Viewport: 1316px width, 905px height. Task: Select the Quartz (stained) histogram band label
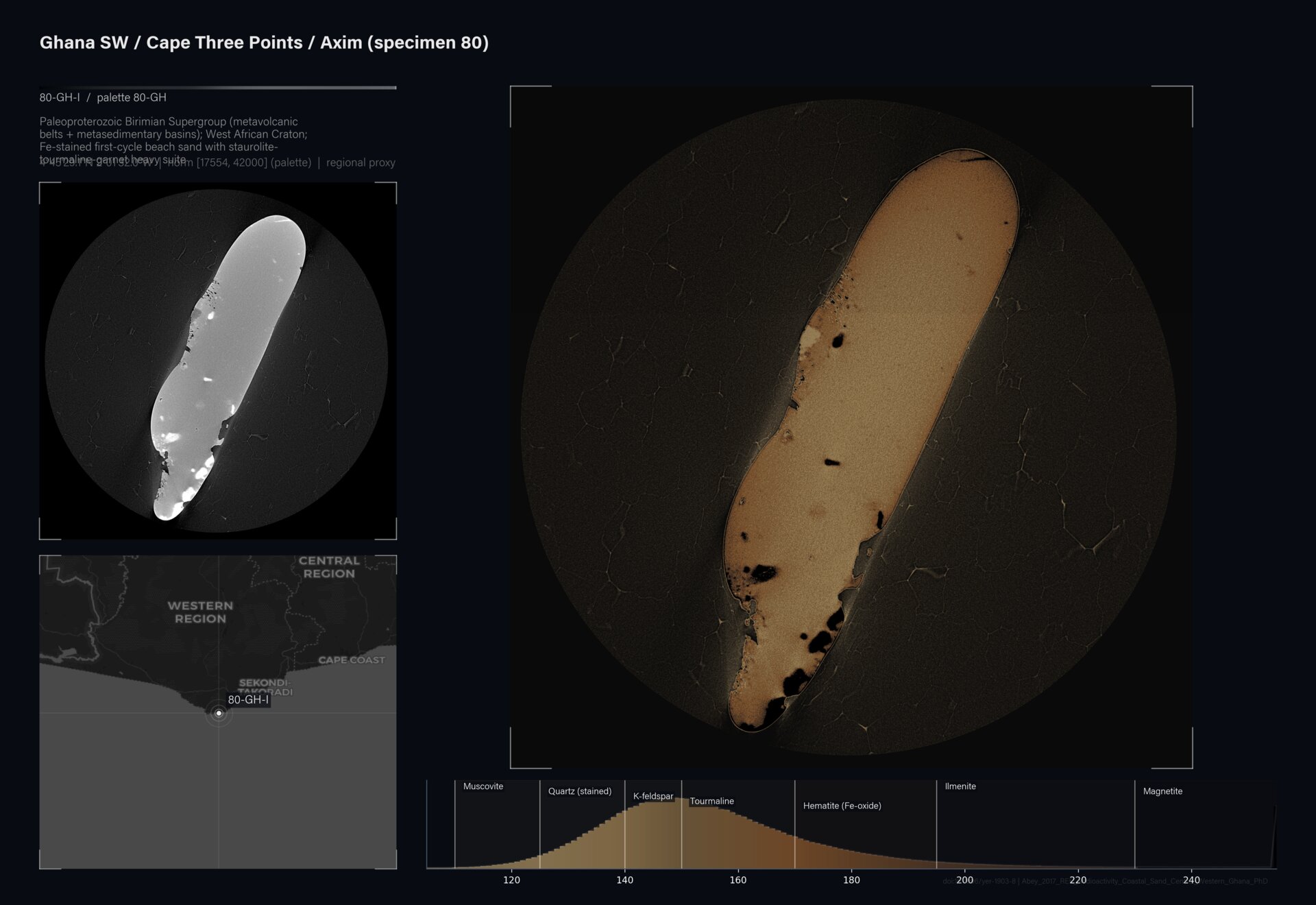coord(580,791)
